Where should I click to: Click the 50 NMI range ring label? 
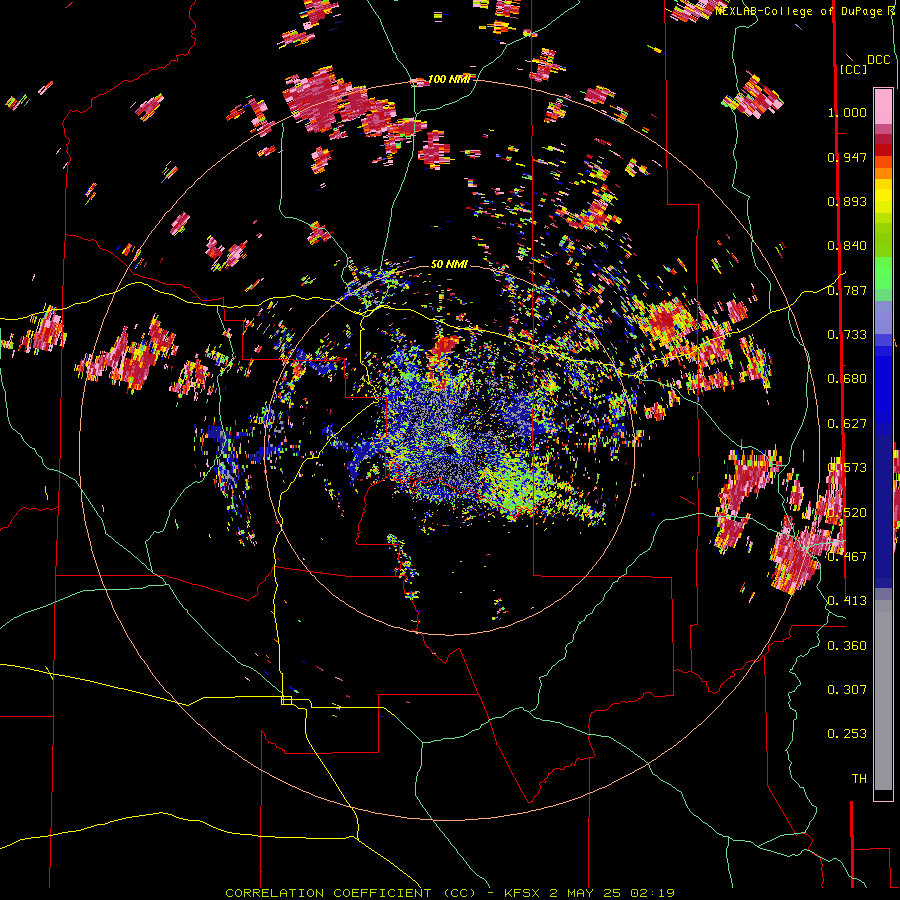(x=449, y=264)
